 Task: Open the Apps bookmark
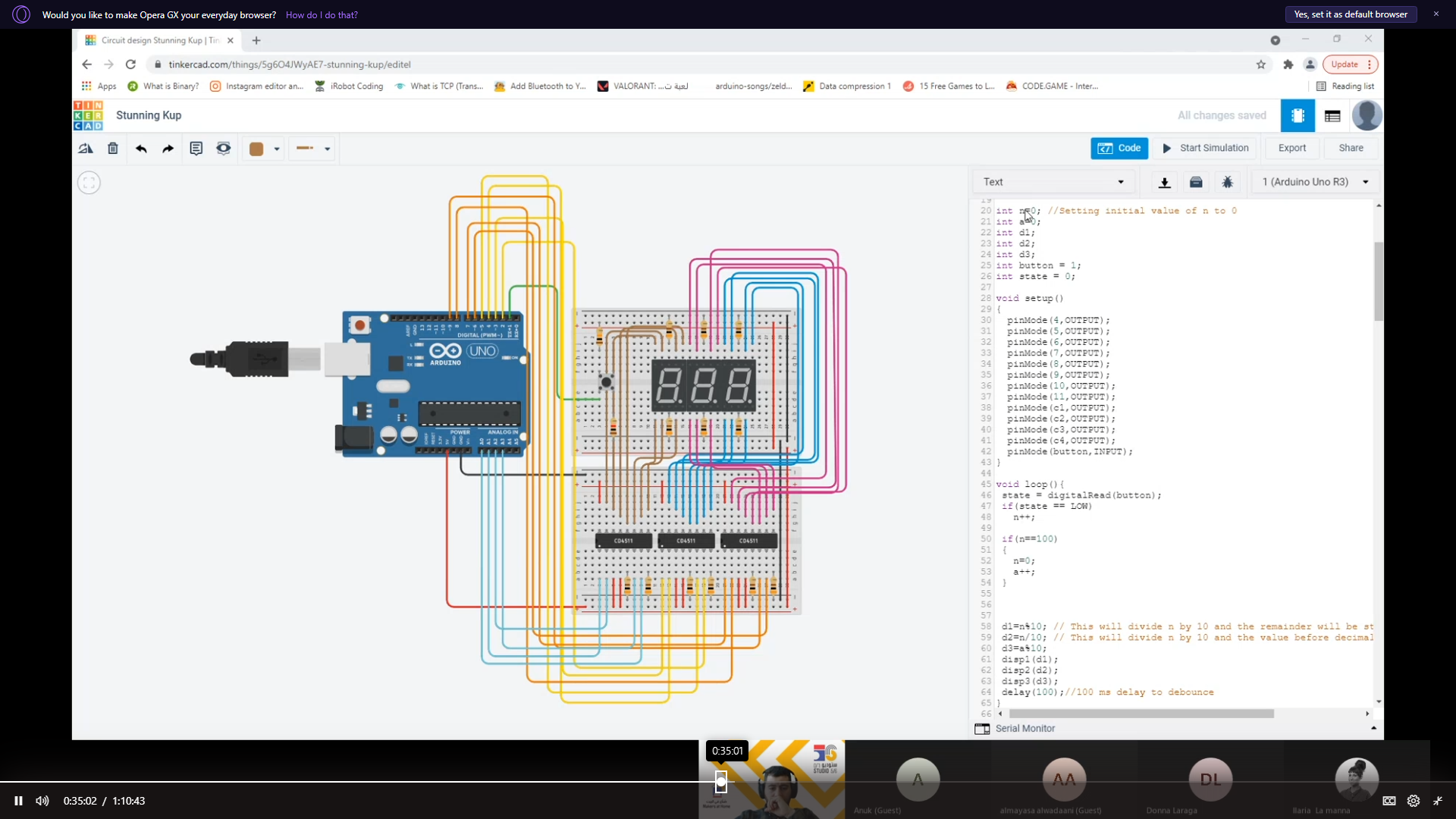click(x=99, y=86)
